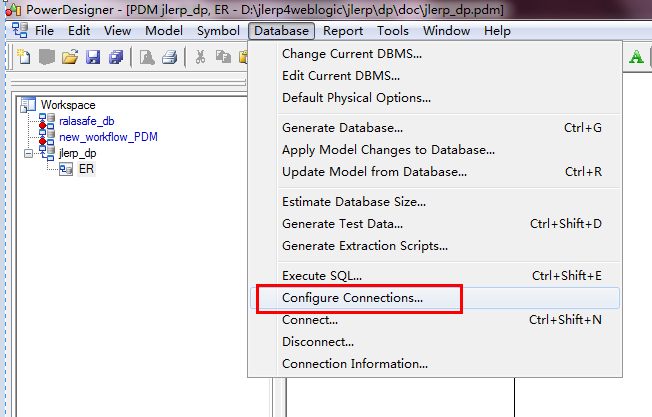The image size is (652, 417).
Task: Click the Print Preview toolbar icon
Action: pos(147,57)
